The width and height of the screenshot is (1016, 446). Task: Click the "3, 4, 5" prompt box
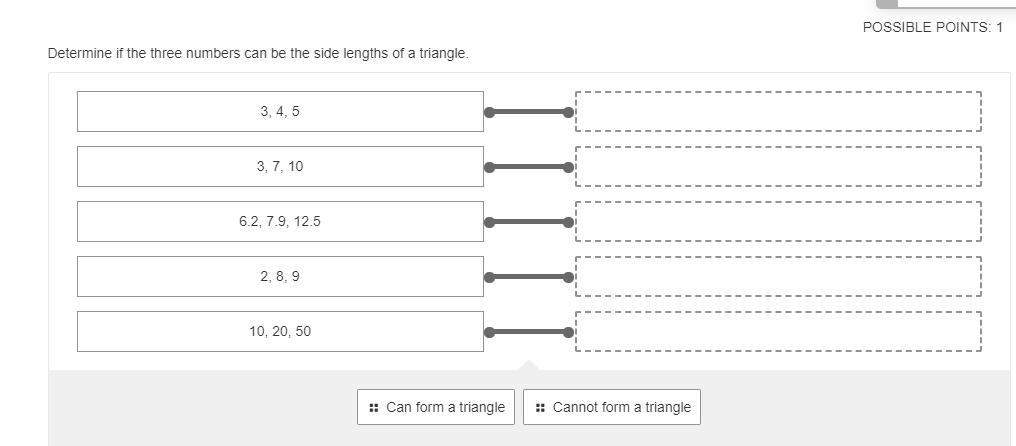click(x=280, y=112)
